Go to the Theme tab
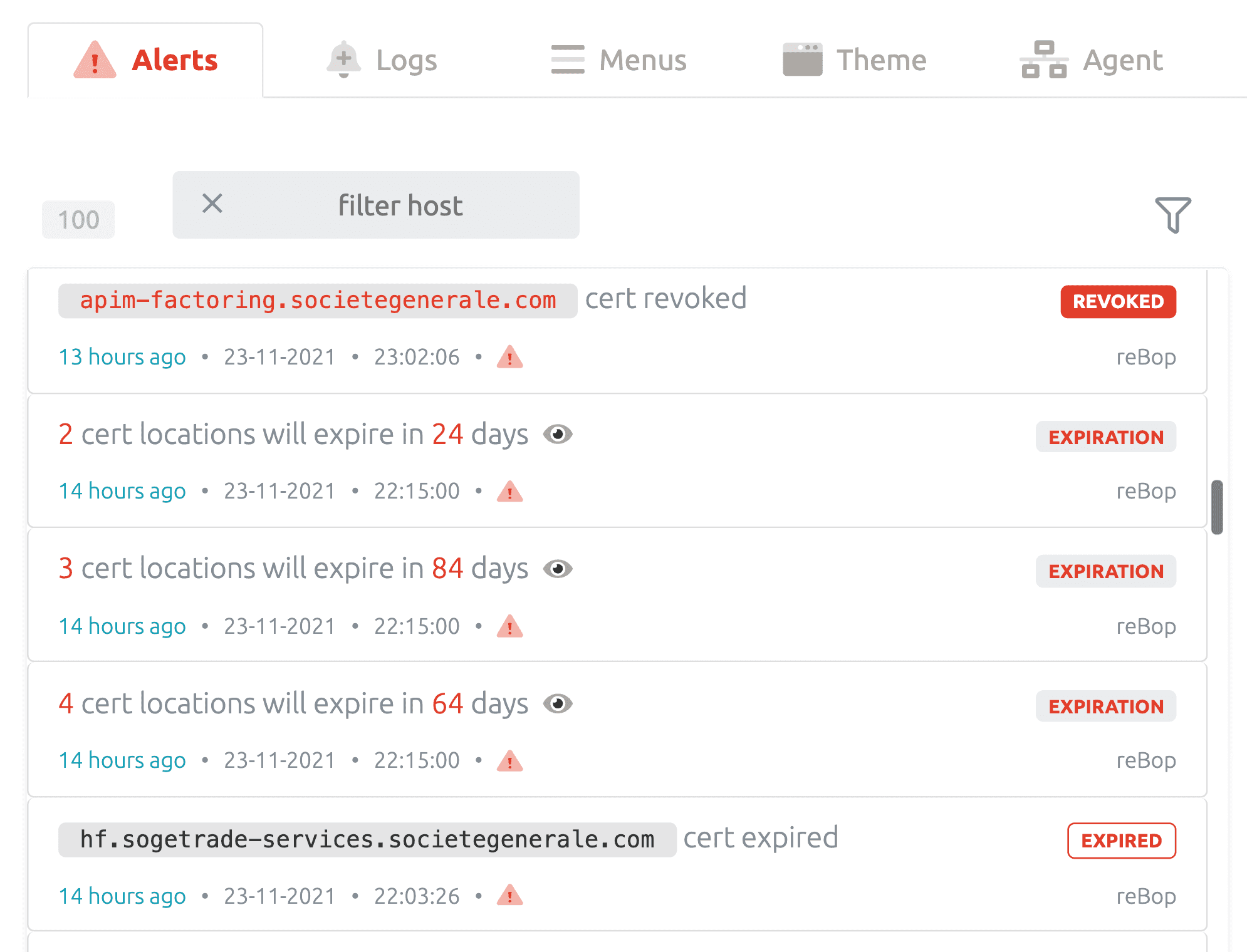This screenshot has width=1247, height=952. pos(855,60)
